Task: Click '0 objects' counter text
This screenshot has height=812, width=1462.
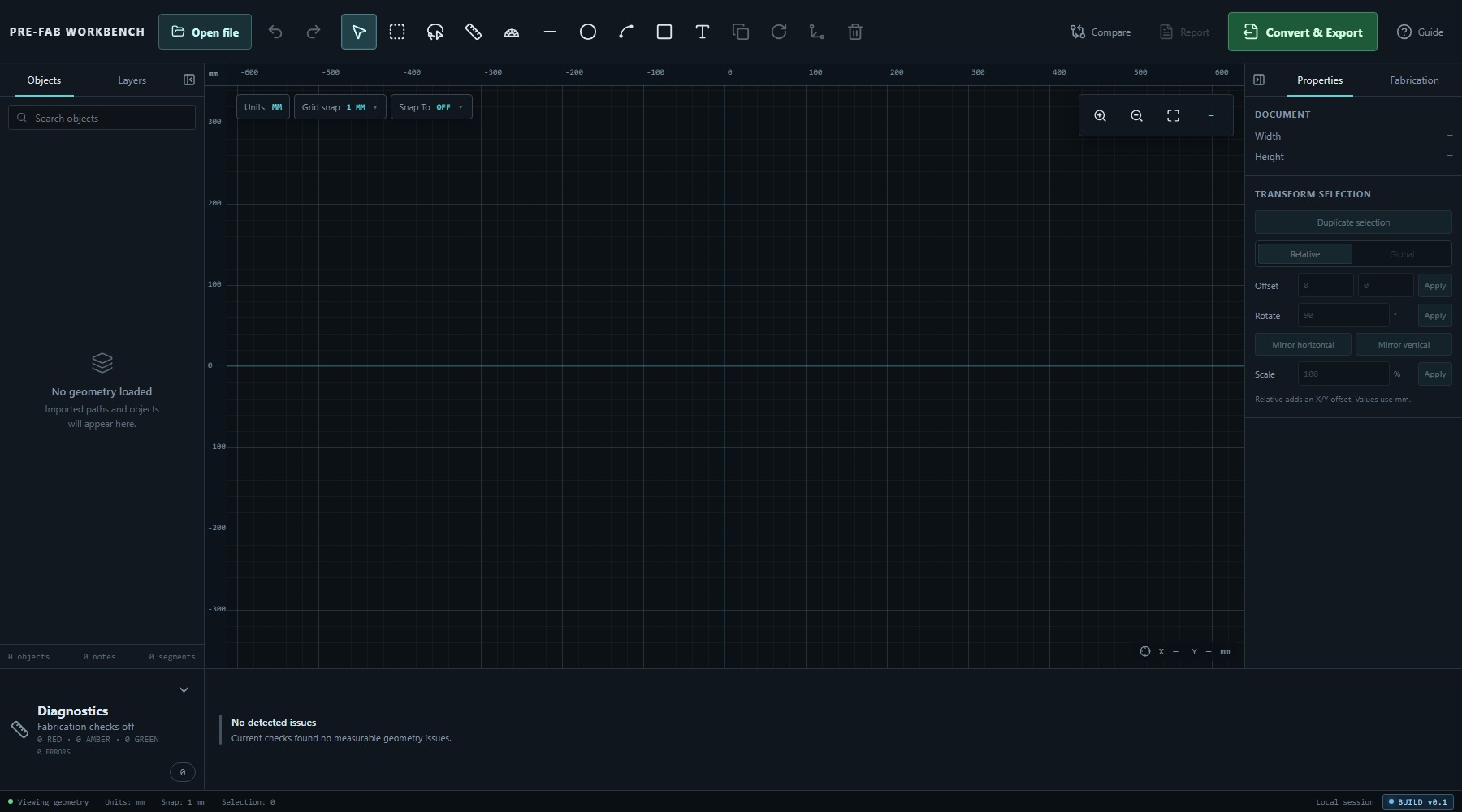Action: (29, 657)
